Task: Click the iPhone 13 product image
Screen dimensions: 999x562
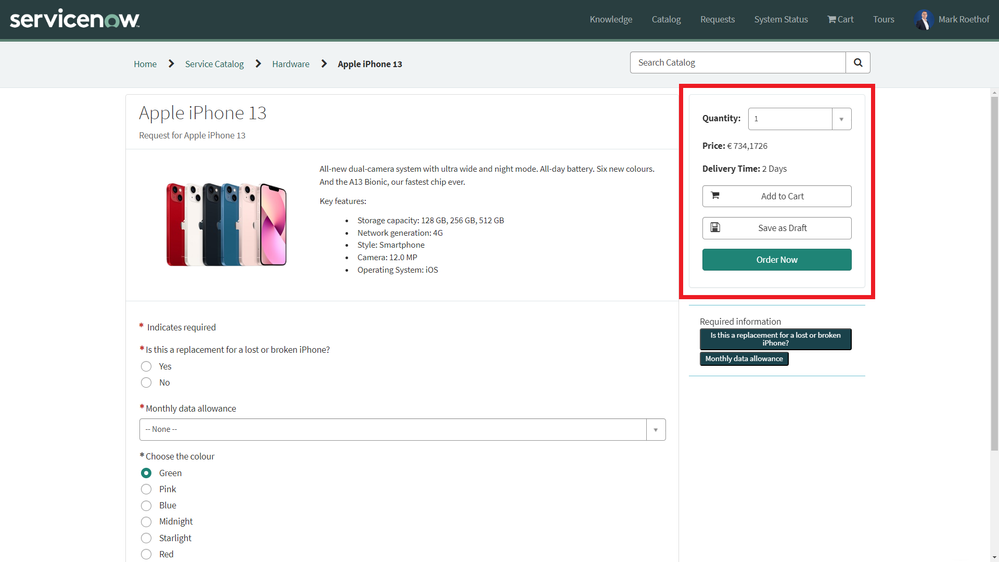Action: pos(226,224)
